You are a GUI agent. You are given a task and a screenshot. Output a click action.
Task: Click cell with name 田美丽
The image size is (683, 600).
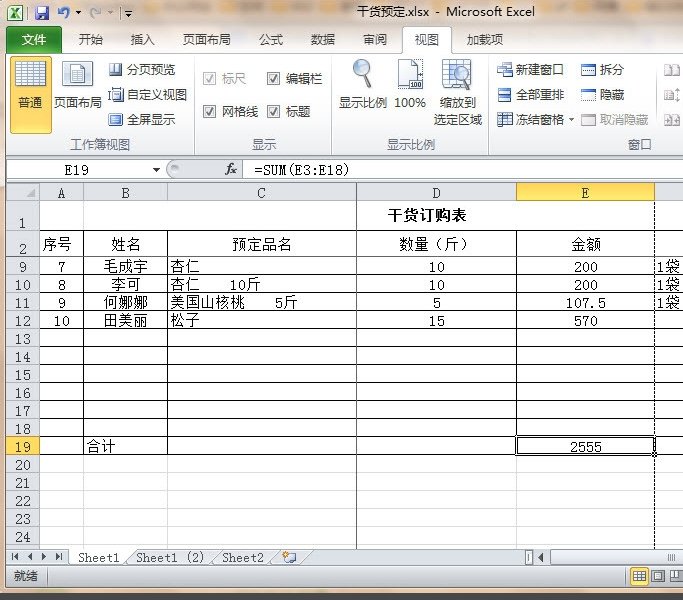[x=125, y=320]
